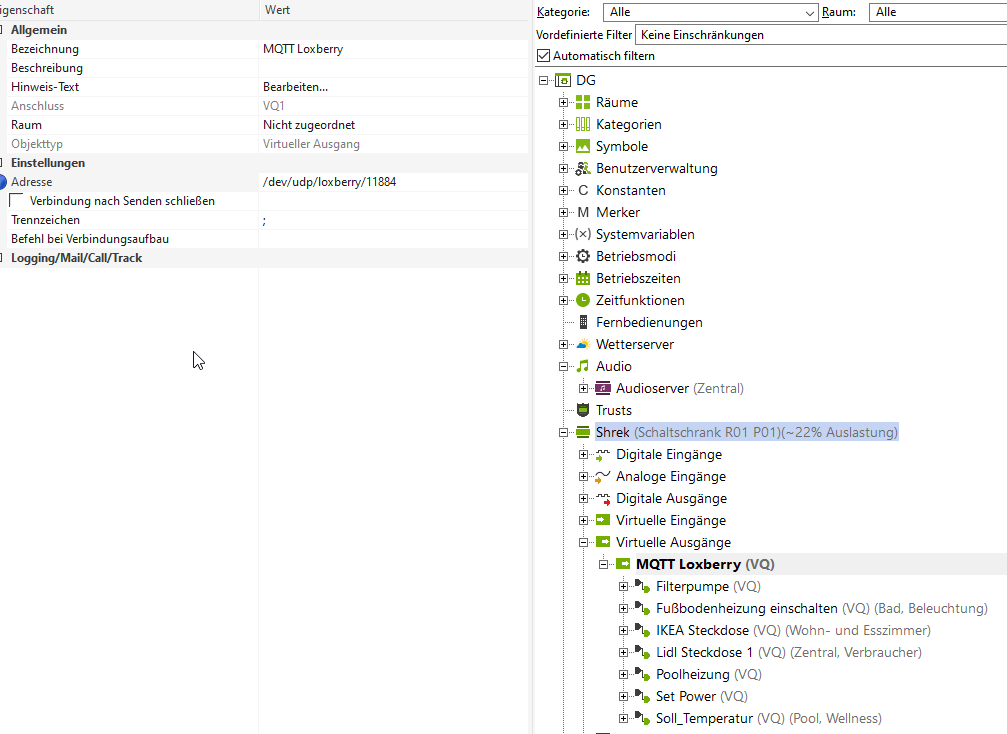Screen dimensions: 1007x734
Task: Expand the Poolheizung output node
Action: 624,674
